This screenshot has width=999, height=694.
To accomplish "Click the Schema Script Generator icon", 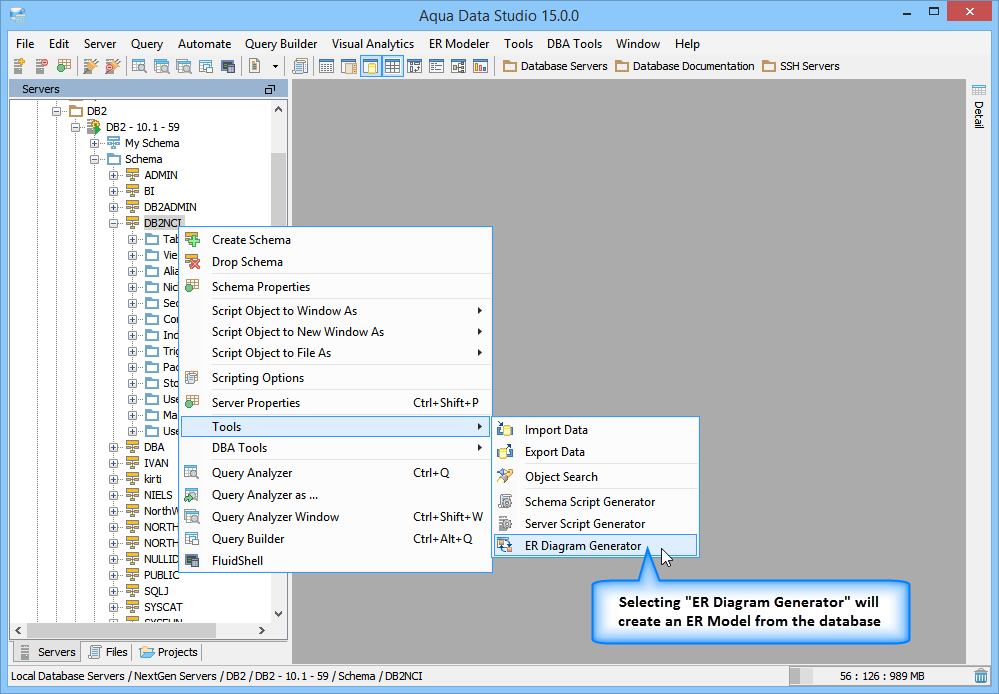I will (505, 502).
